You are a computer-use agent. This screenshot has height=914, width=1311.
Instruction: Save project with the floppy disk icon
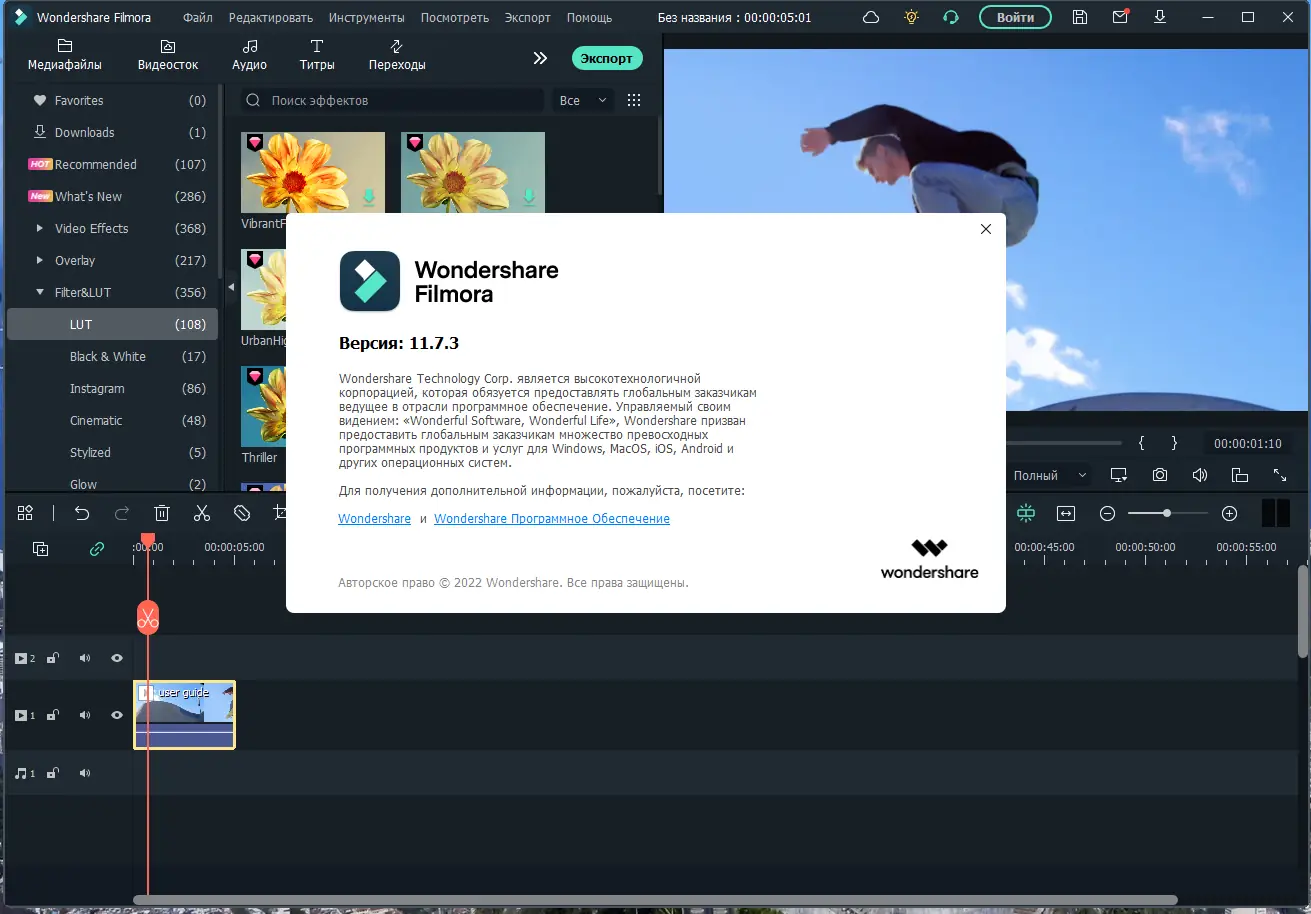coord(1079,17)
